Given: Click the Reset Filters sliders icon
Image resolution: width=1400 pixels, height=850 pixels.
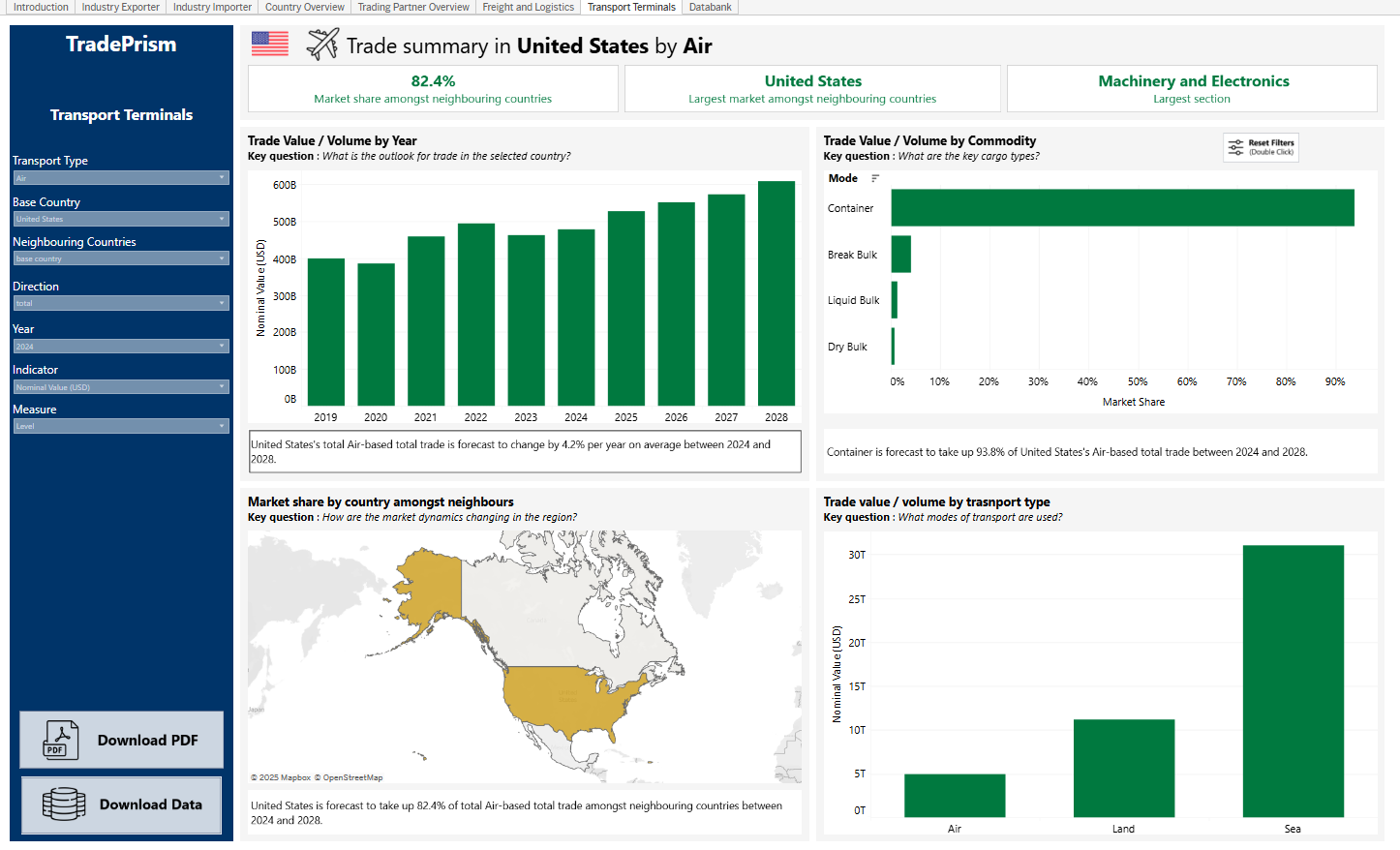Looking at the screenshot, I should click(1236, 147).
